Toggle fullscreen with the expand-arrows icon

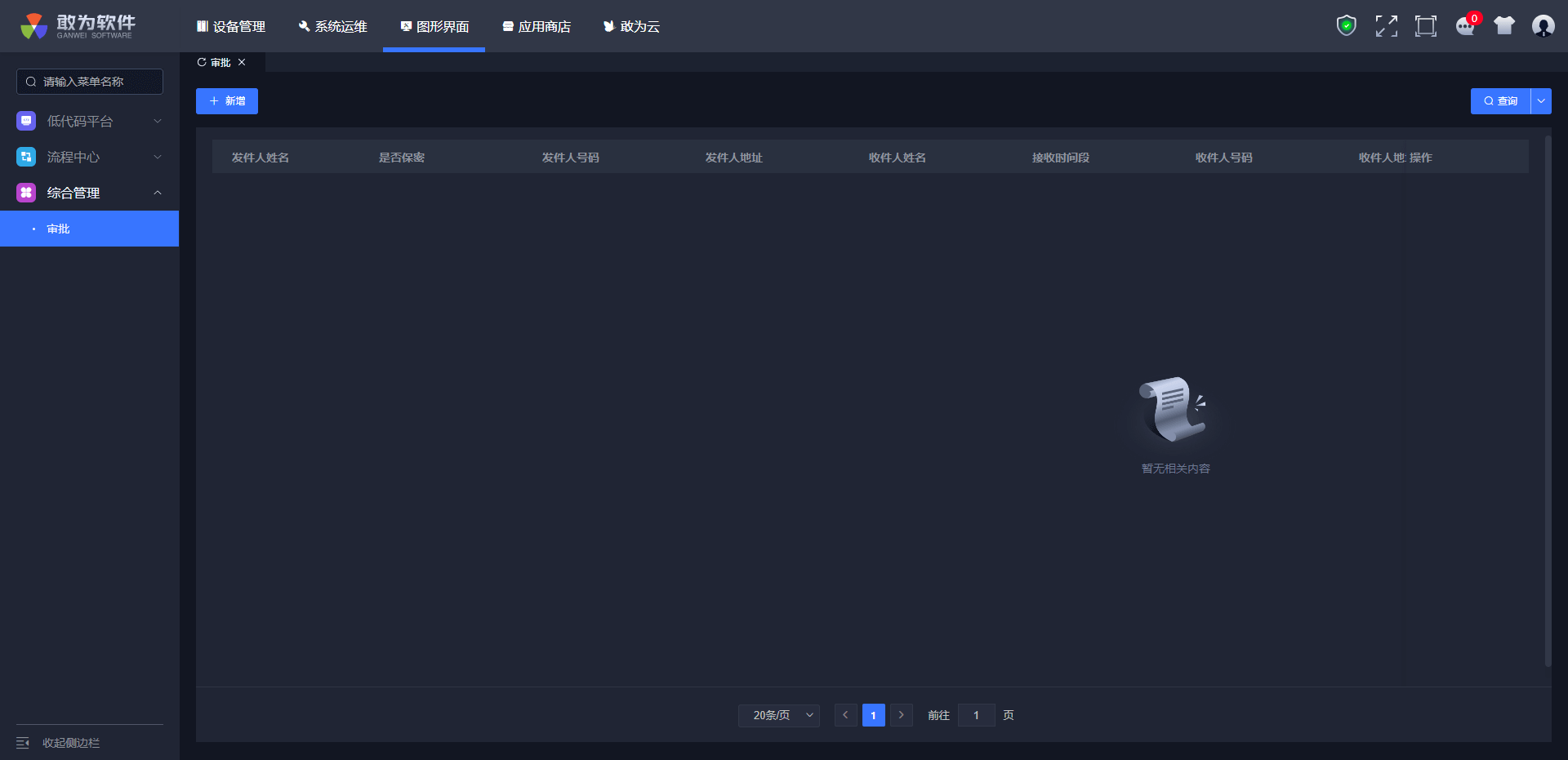click(1386, 26)
